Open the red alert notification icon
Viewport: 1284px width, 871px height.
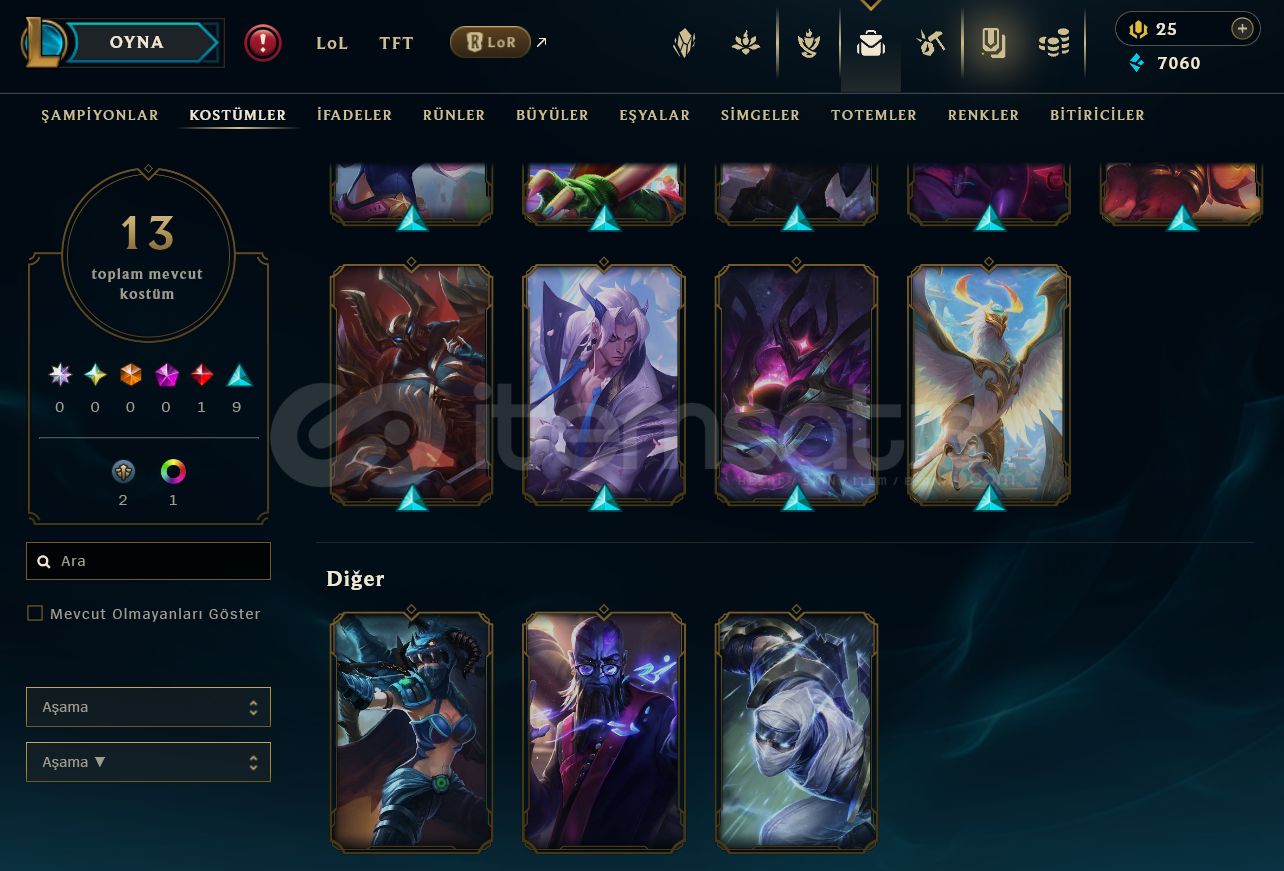tap(263, 43)
